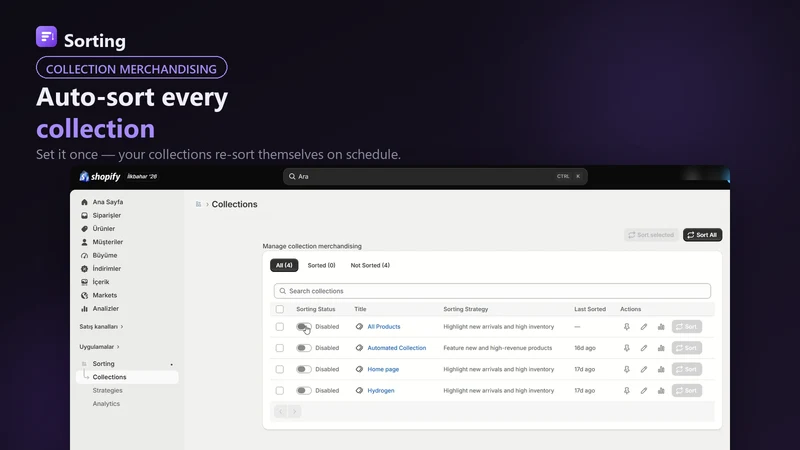Tick the Home page row checkbox
Viewport: 800px width, 450px height.
coord(280,369)
